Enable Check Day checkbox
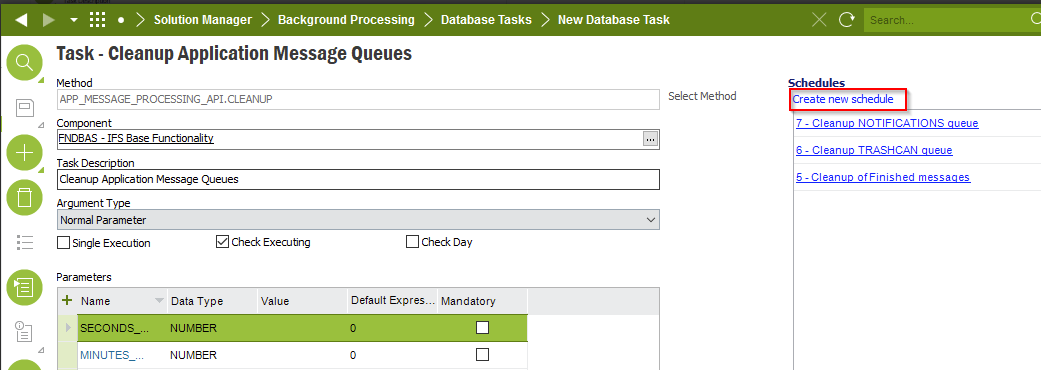This screenshot has height=370, width=1041. 412,242
